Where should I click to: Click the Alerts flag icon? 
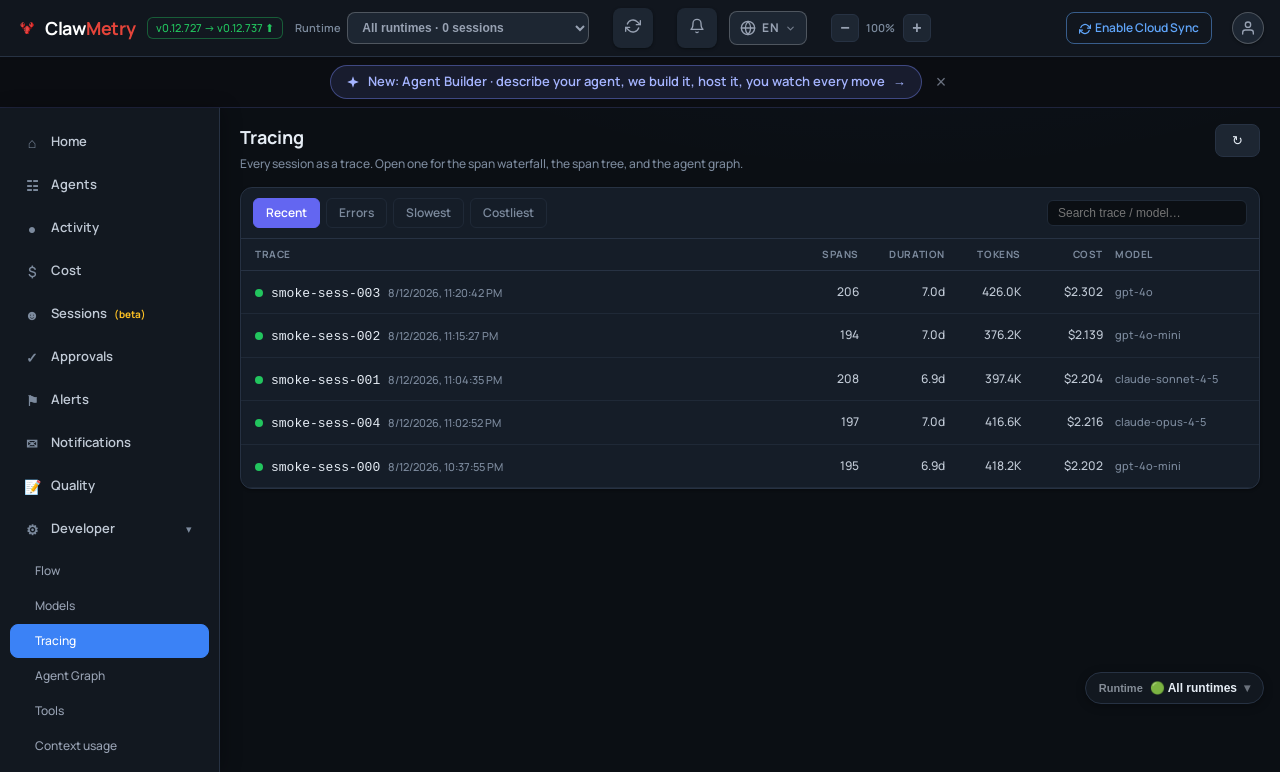coord(32,401)
